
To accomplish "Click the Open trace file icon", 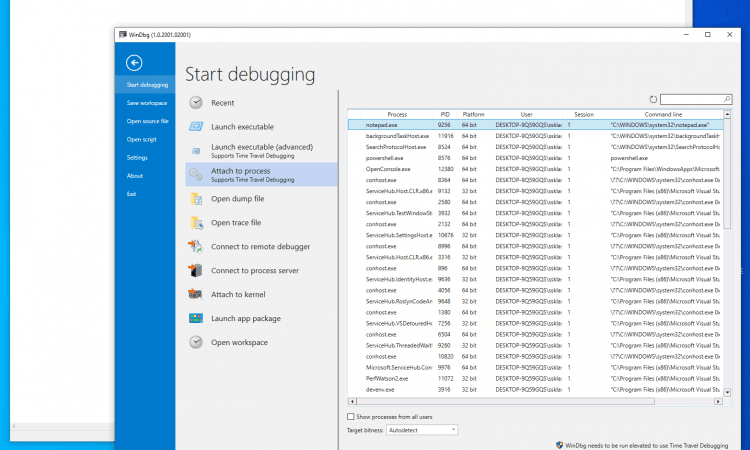I will pyautogui.click(x=196, y=222).
